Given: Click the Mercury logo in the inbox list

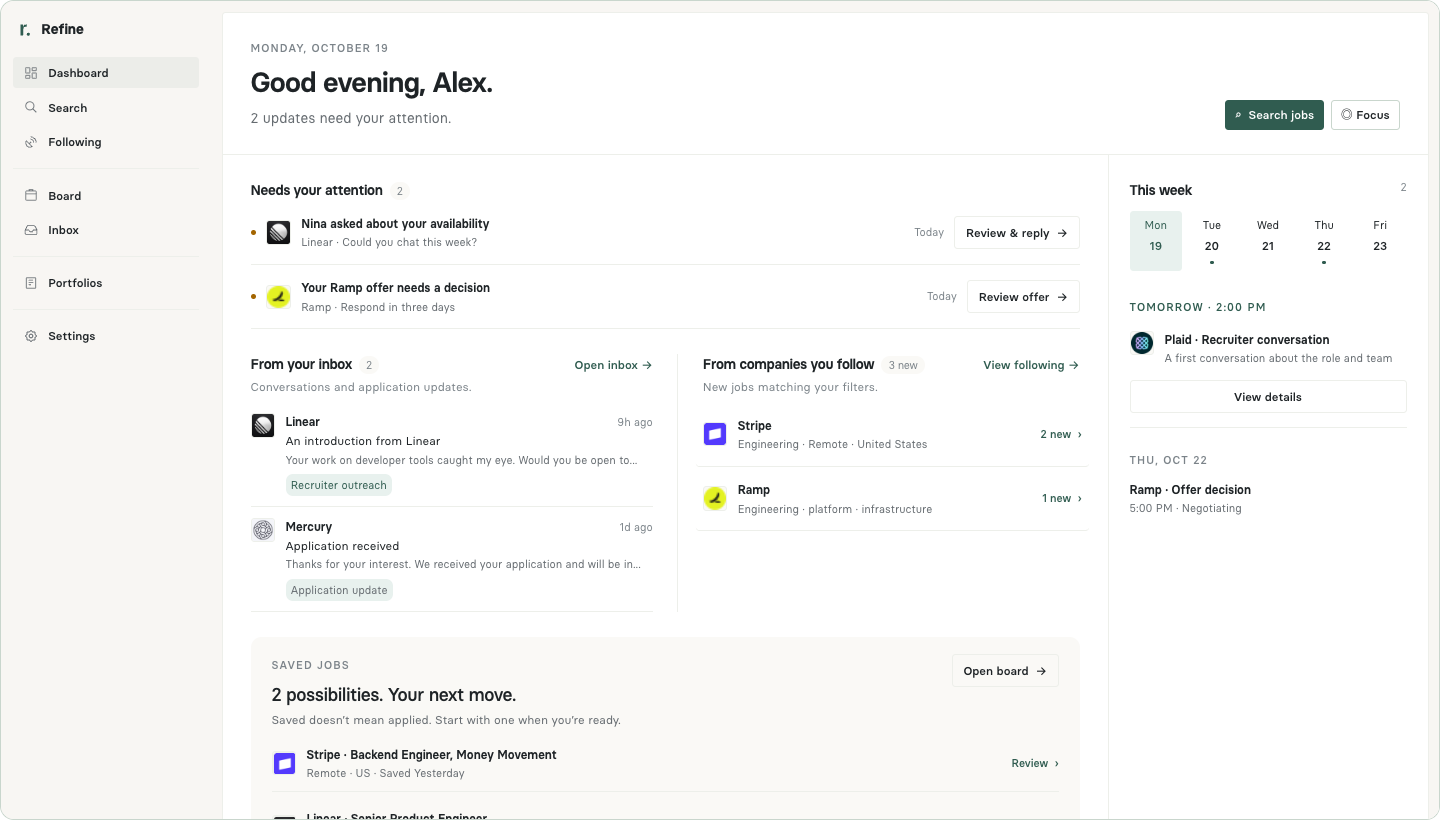Looking at the screenshot, I should [263, 531].
